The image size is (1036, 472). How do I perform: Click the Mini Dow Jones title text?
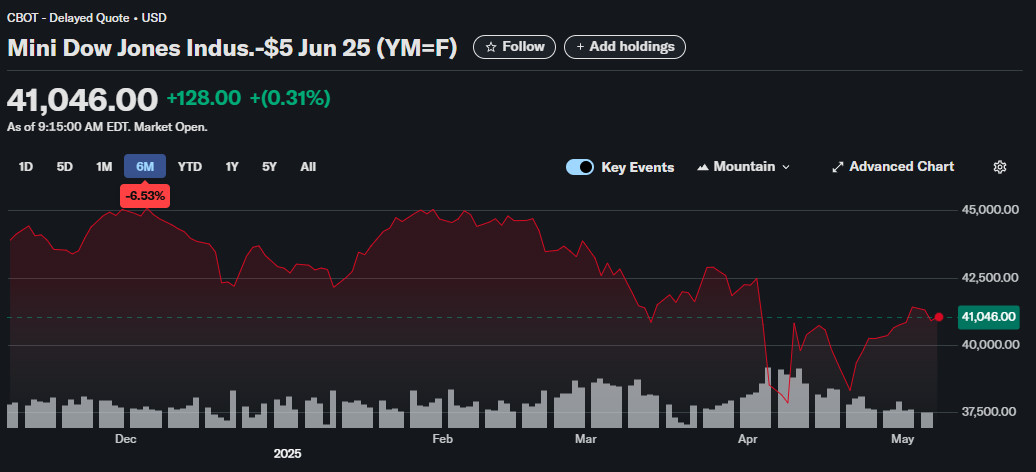pos(232,48)
